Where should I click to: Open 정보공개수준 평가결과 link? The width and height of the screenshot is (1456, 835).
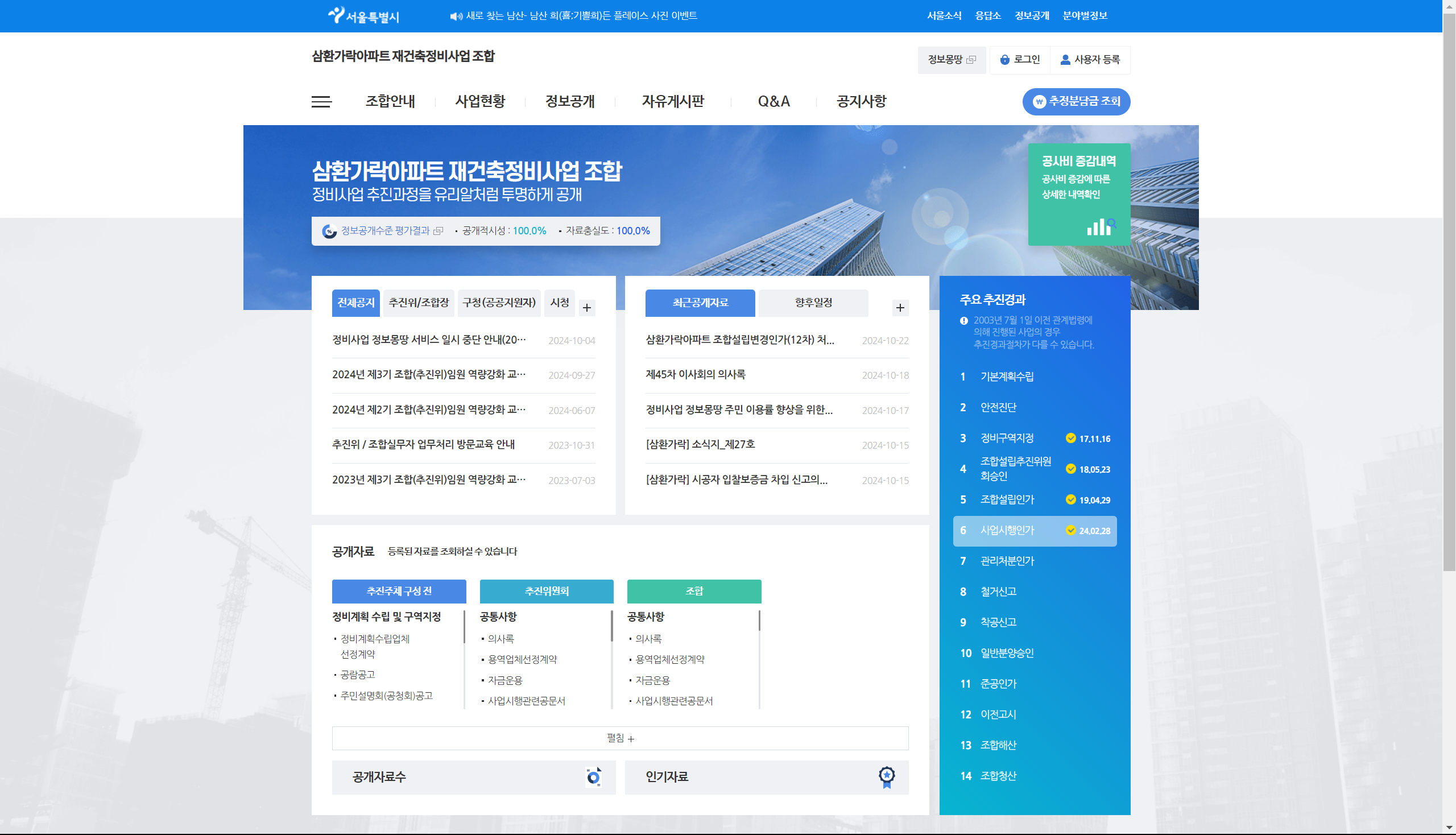tap(385, 230)
